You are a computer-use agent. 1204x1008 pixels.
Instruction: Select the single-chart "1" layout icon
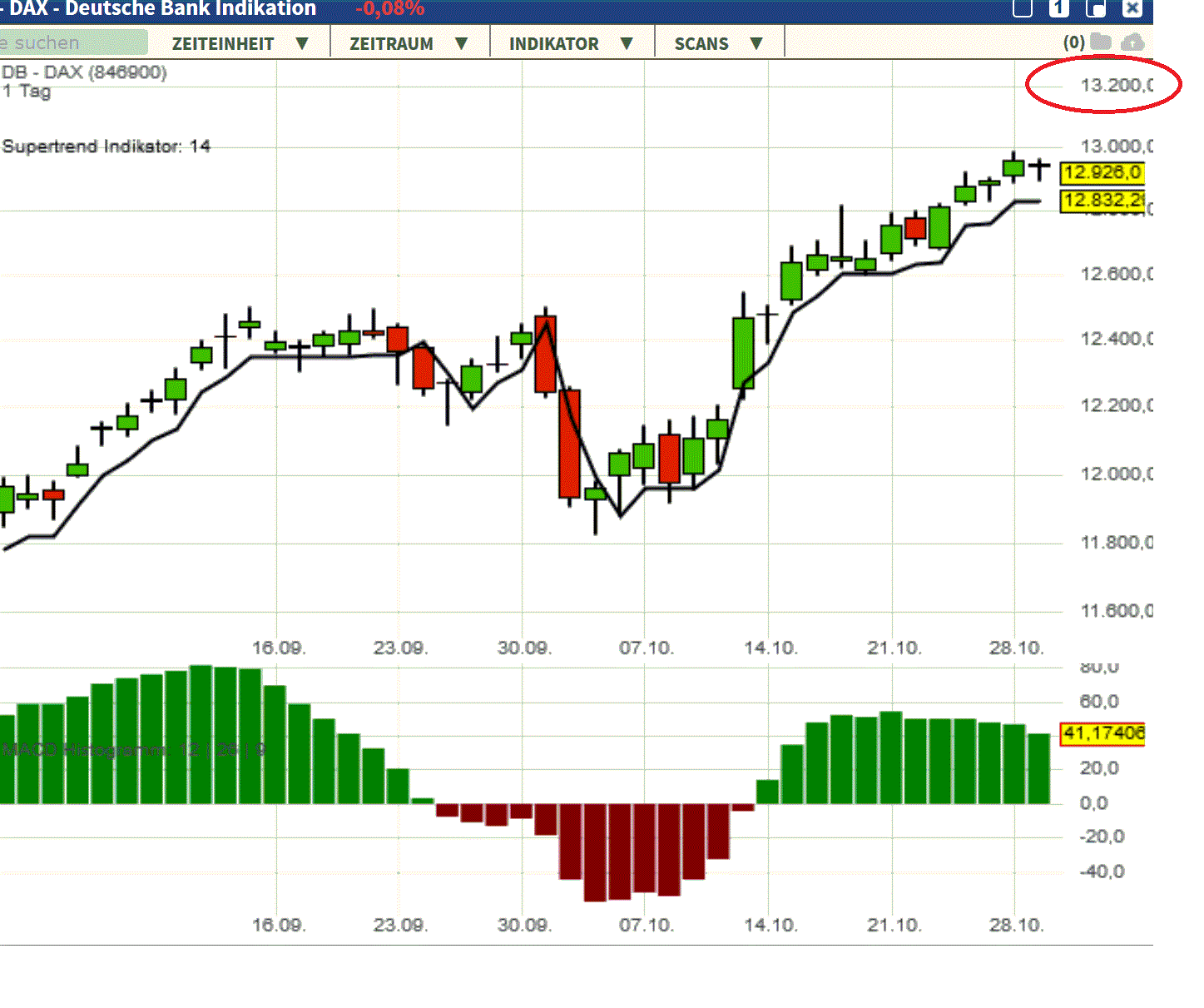1058,9
